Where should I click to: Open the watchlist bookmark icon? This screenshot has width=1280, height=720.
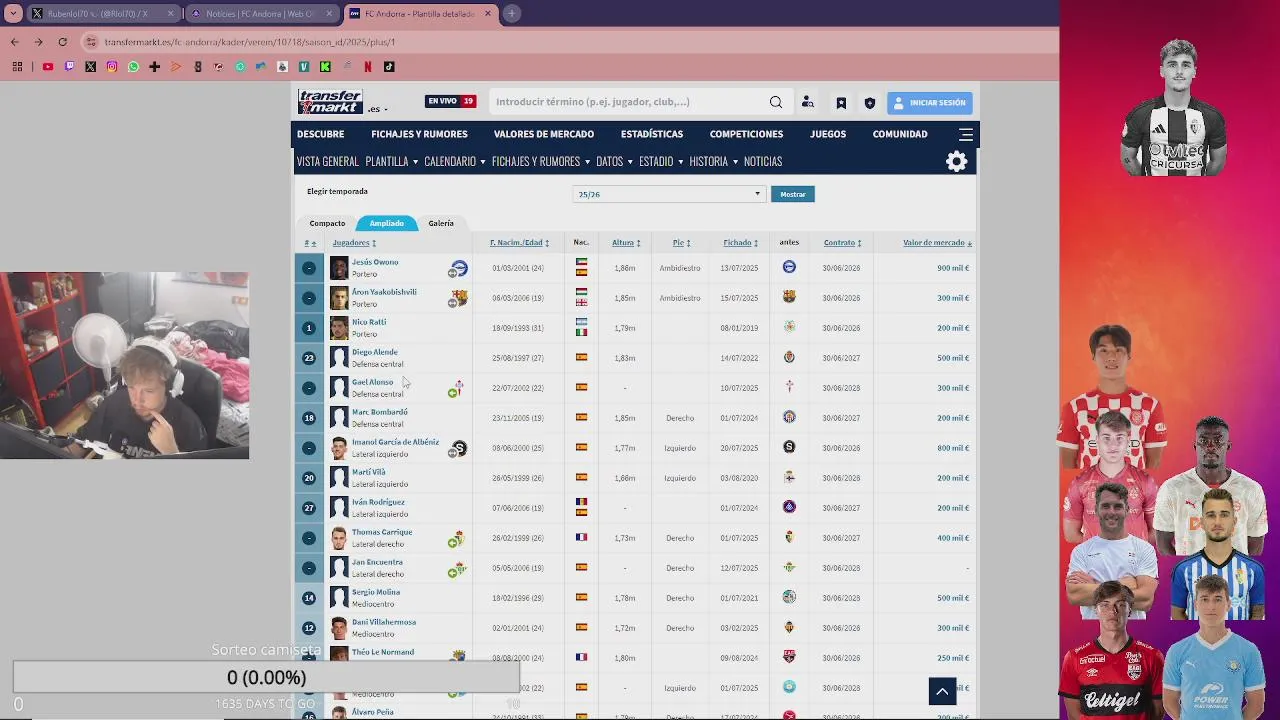(841, 103)
